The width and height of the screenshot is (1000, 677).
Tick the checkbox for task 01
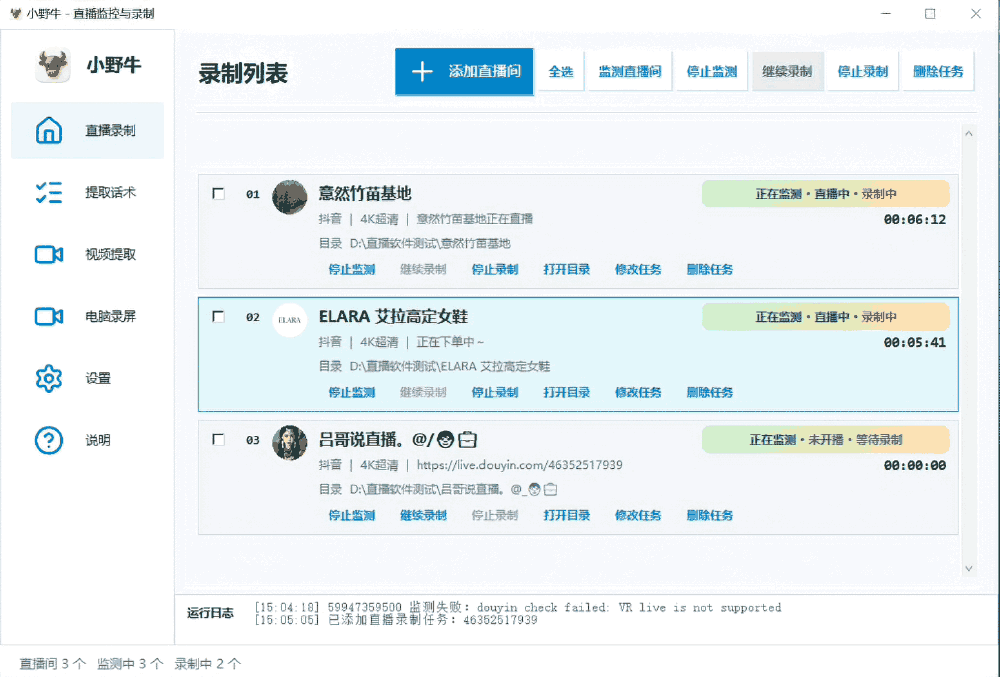[218, 193]
